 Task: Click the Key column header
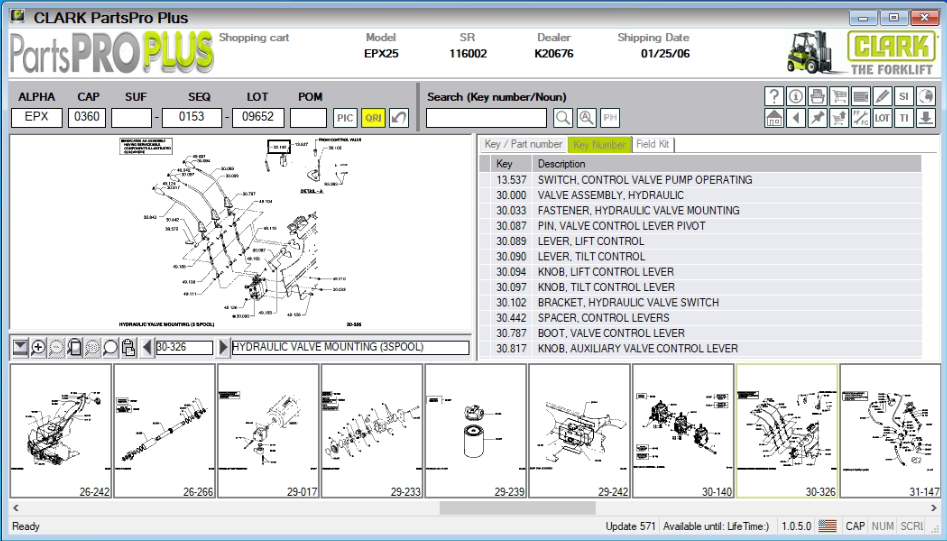click(x=511, y=164)
